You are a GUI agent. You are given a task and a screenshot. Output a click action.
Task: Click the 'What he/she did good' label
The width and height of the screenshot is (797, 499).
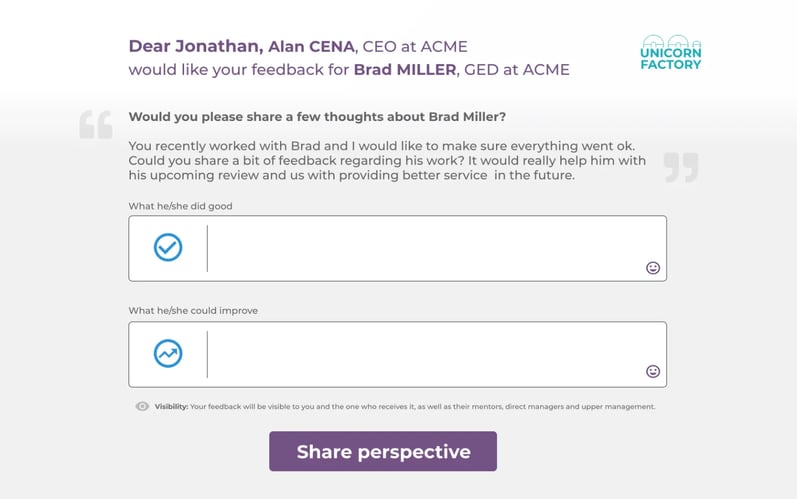(x=180, y=206)
